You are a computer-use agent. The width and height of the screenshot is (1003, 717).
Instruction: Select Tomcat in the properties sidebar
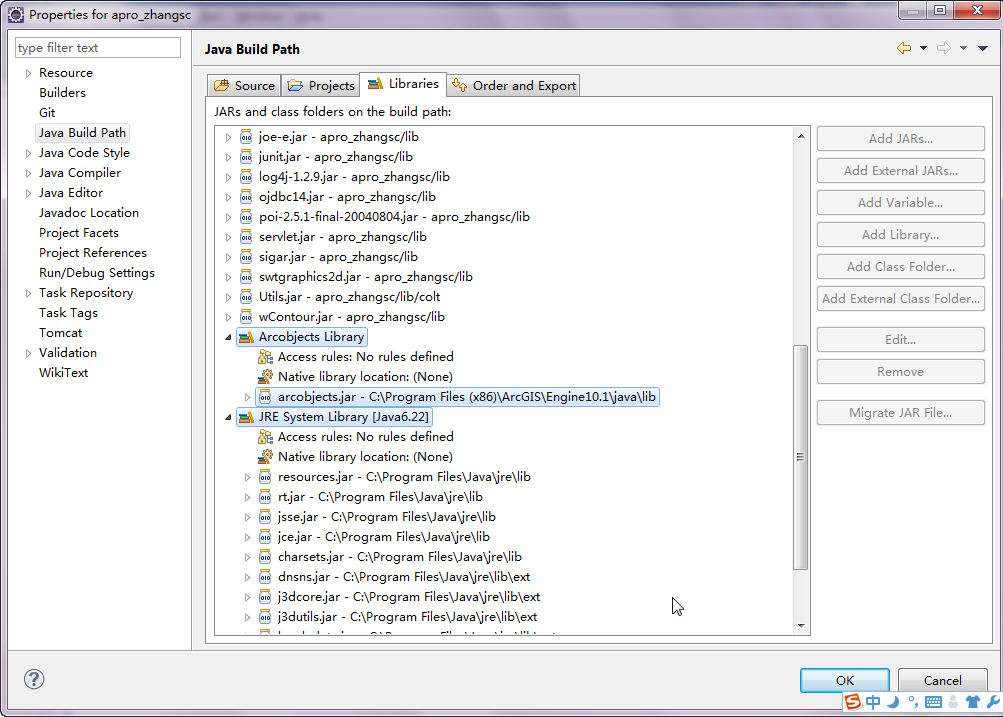tap(61, 333)
